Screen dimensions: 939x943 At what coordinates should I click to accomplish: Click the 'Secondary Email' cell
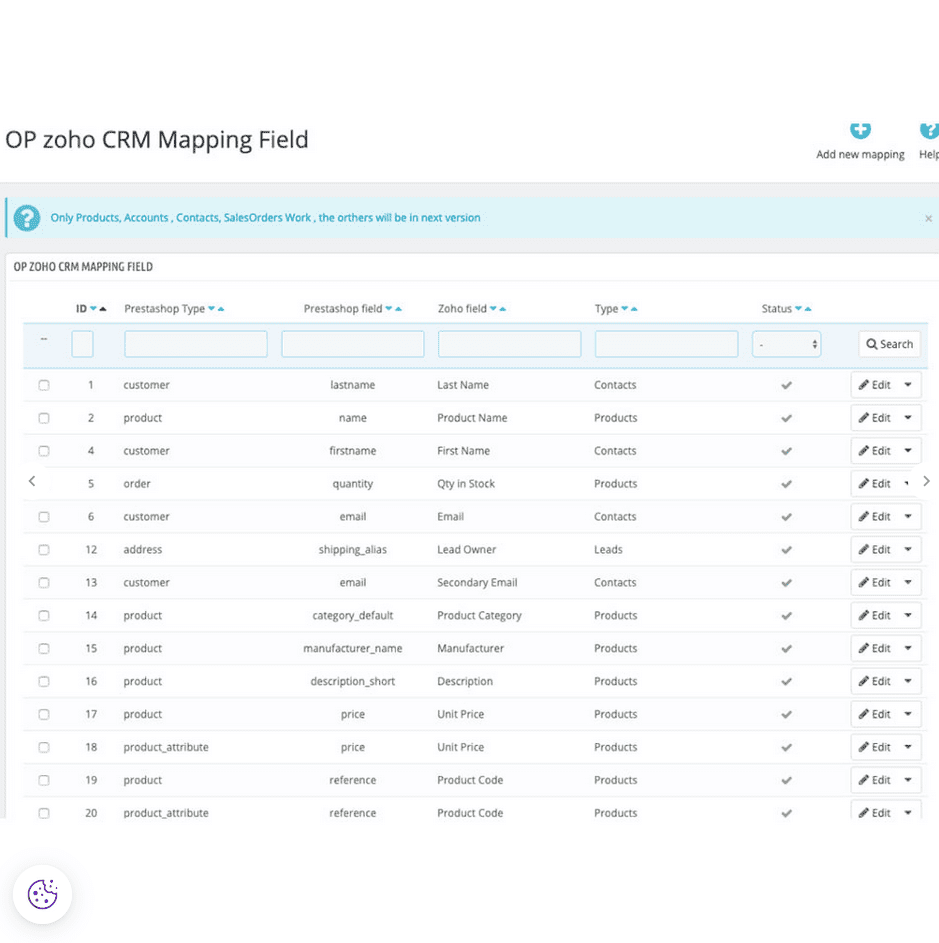[477, 583]
